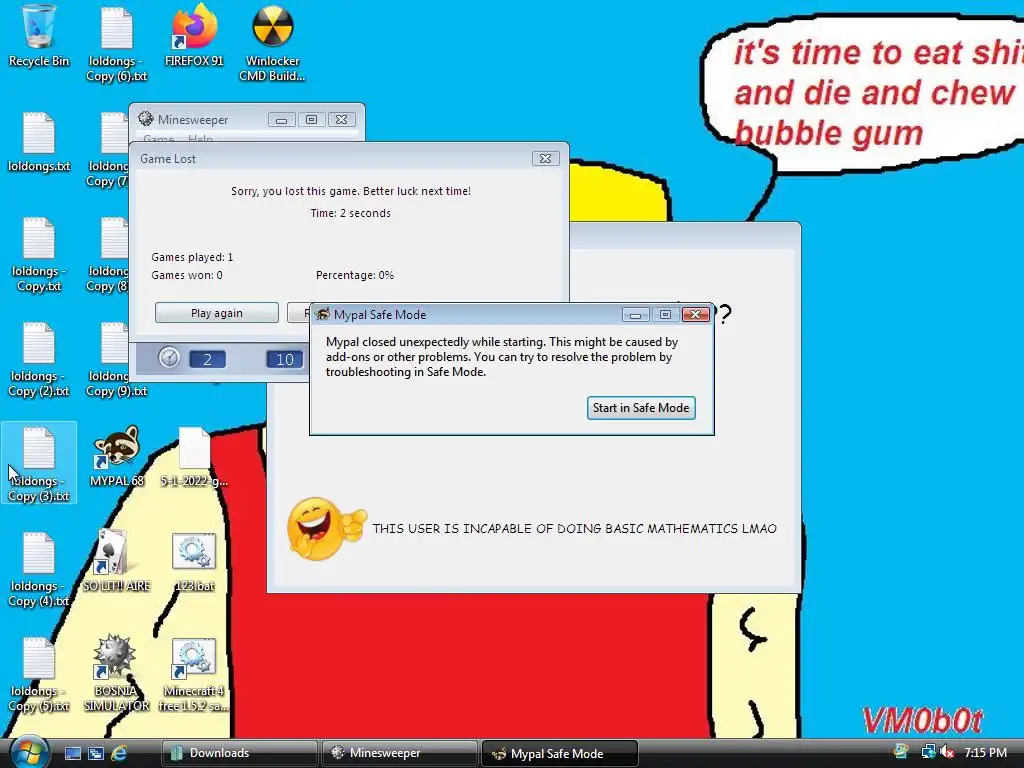Click the Minesweeper window title bar icon

[146, 119]
